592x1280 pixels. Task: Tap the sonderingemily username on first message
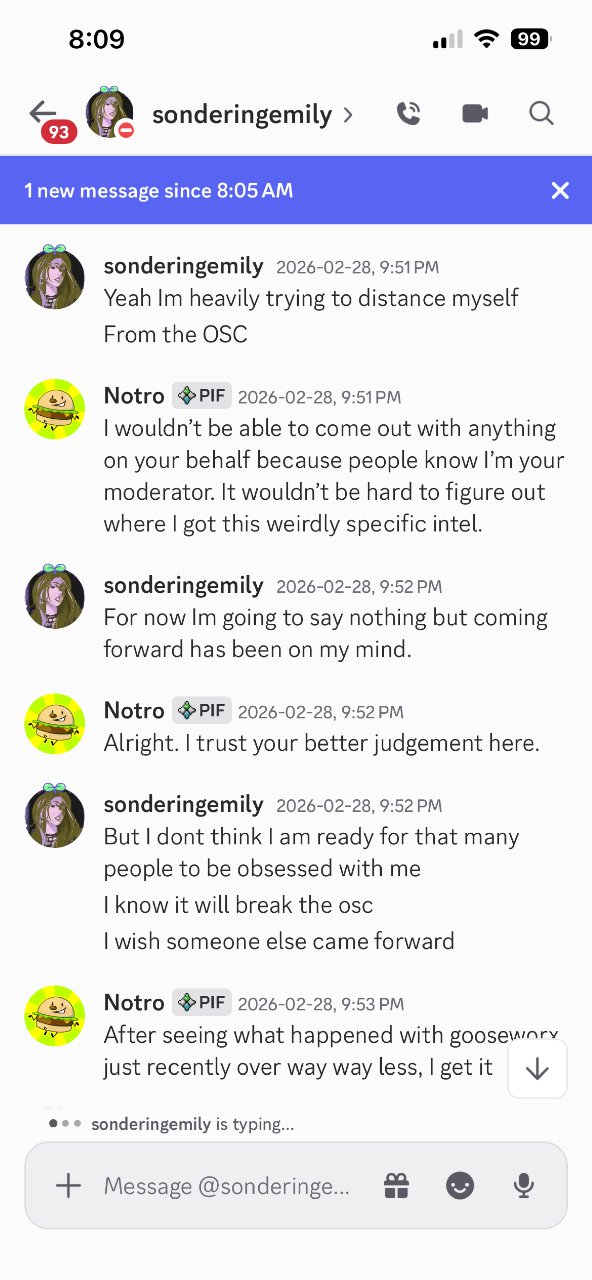(x=184, y=266)
